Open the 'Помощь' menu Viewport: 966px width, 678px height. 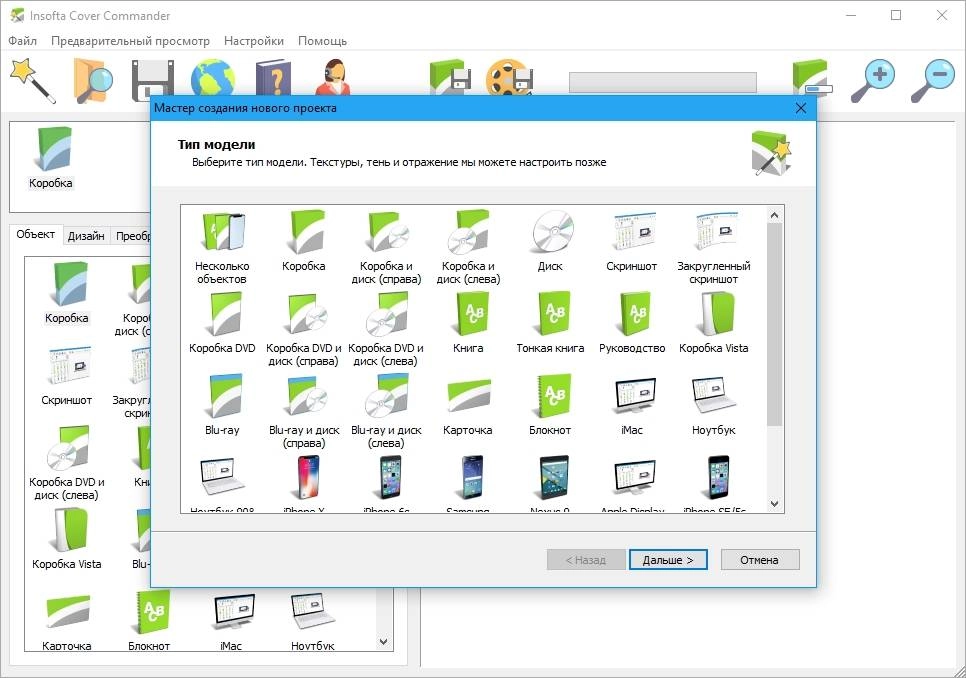pyautogui.click(x=322, y=41)
